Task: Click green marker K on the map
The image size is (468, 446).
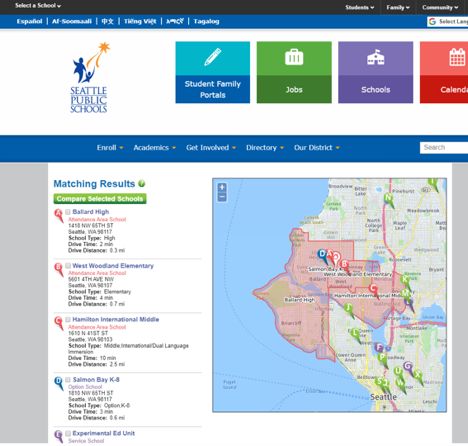Action: [x=406, y=281]
